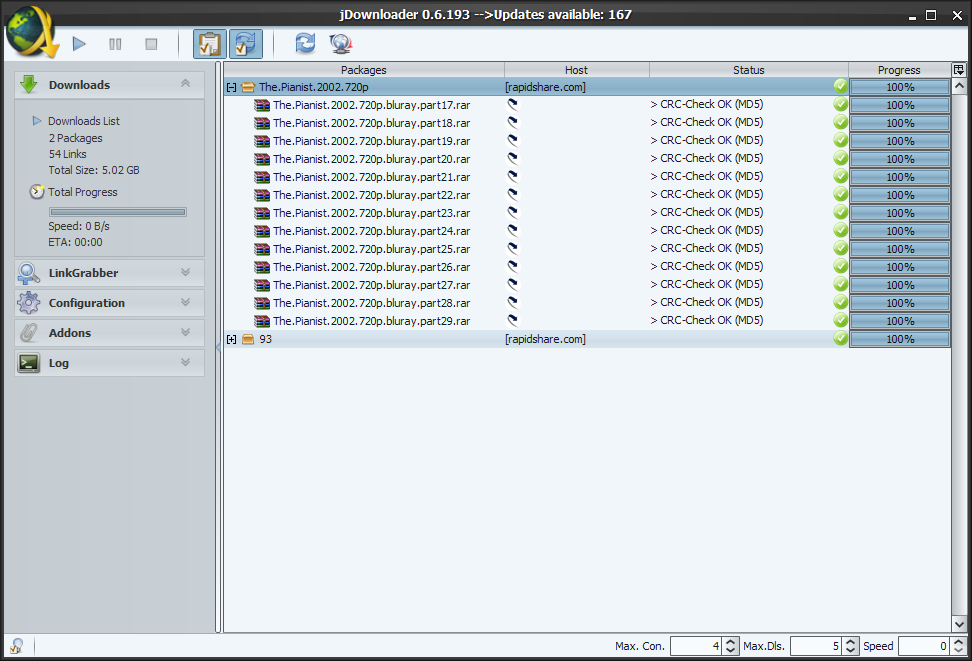The height and width of the screenshot is (661, 972).
Task: Toggle clipboard monitoring icon
Action: pyautogui.click(x=209, y=44)
